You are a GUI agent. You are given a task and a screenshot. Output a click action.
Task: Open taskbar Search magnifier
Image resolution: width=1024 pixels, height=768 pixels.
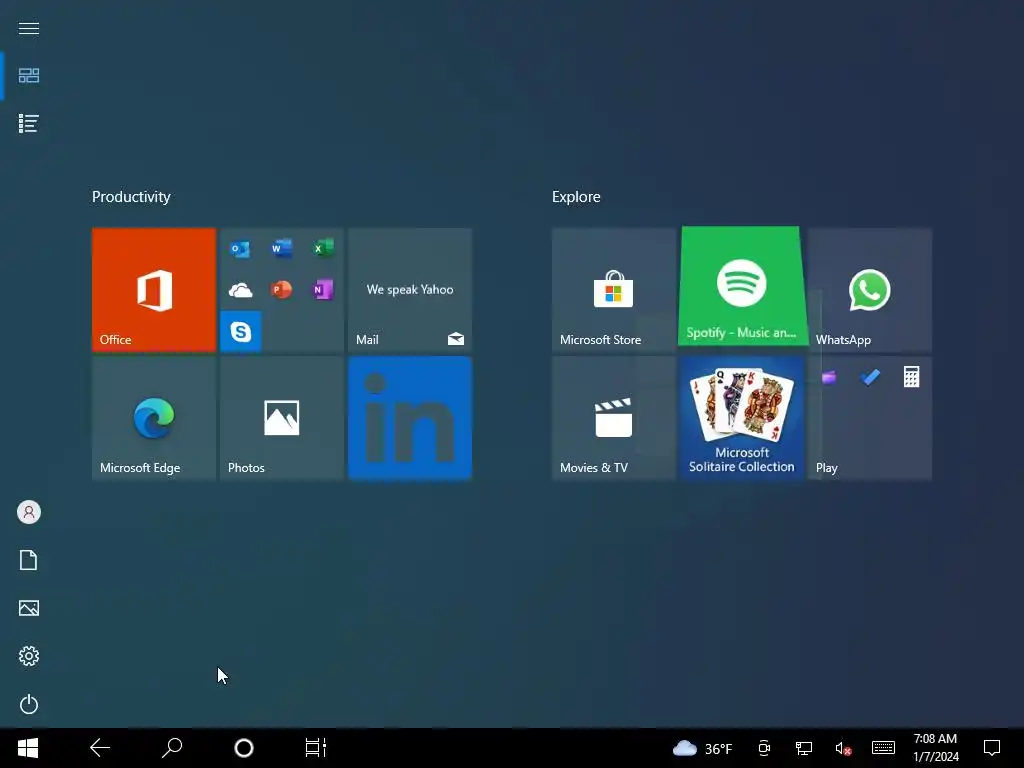(172, 748)
